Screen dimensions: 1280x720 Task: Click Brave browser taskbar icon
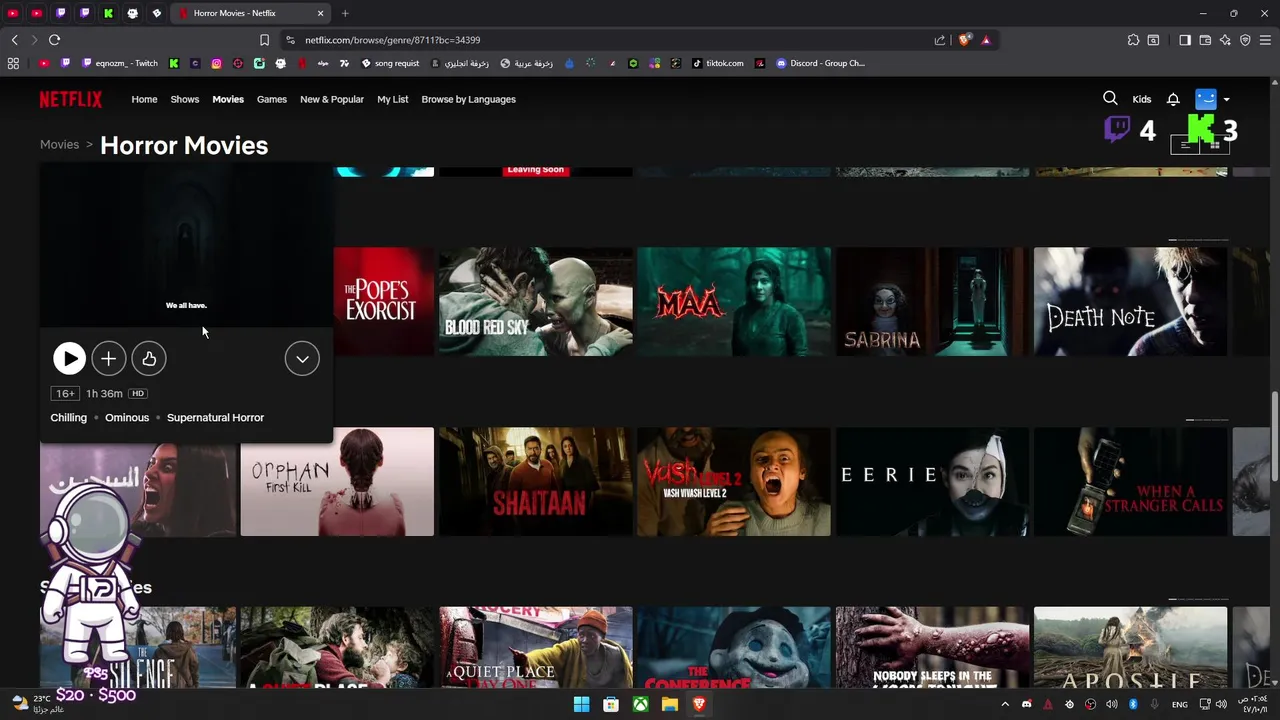pyautogui.click(x=699, y=704)
